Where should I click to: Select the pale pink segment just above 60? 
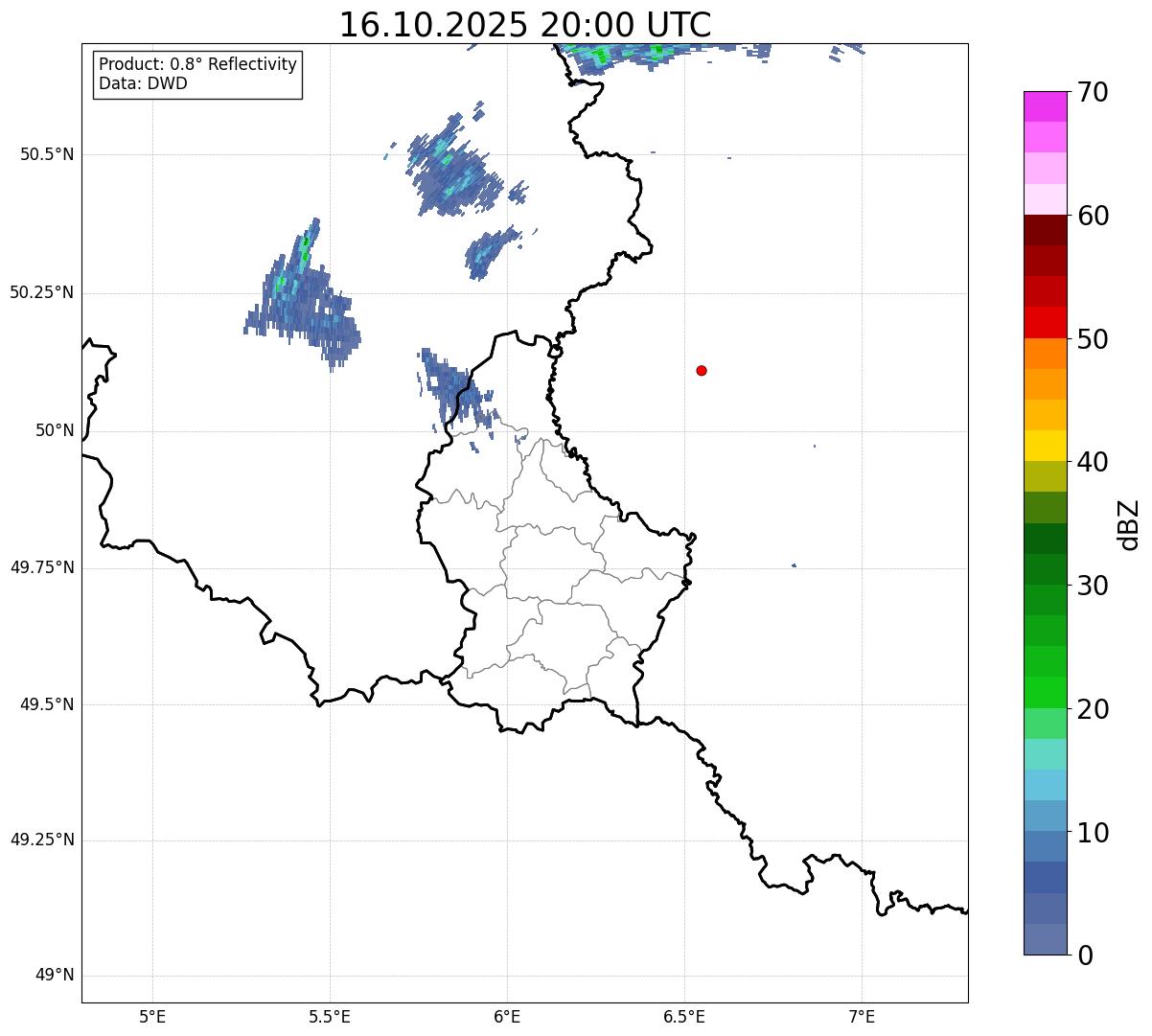click(x=1045, y=199)
